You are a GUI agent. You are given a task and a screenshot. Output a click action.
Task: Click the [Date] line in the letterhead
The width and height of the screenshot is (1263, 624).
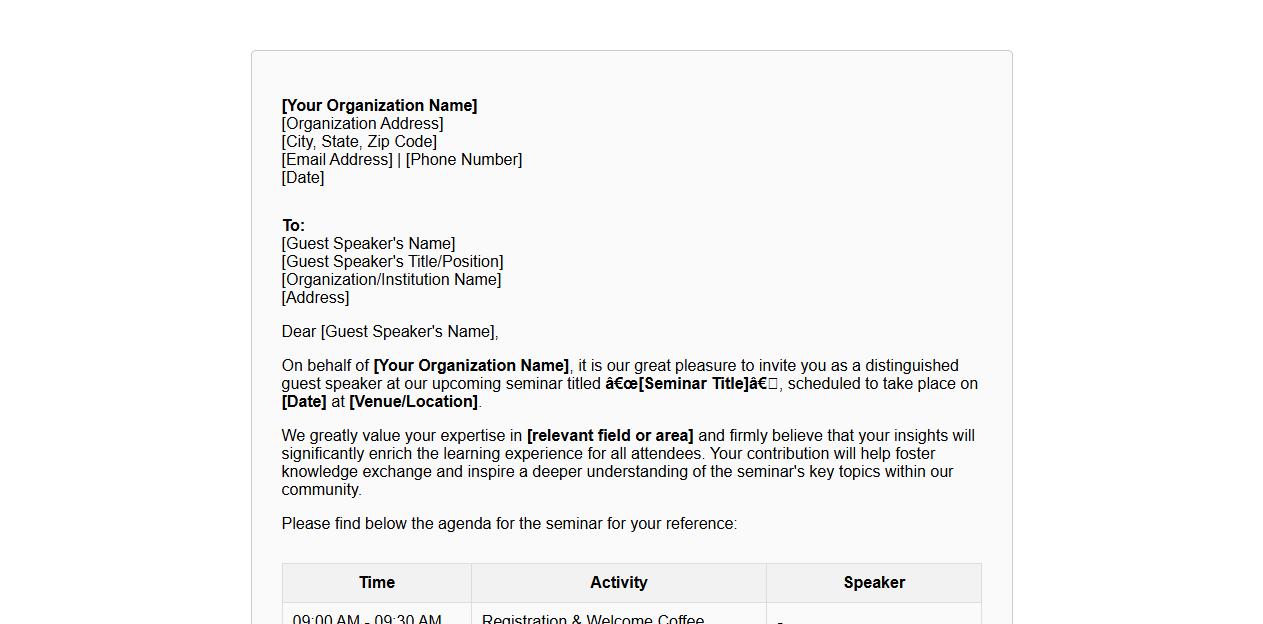tap(303, 178)
